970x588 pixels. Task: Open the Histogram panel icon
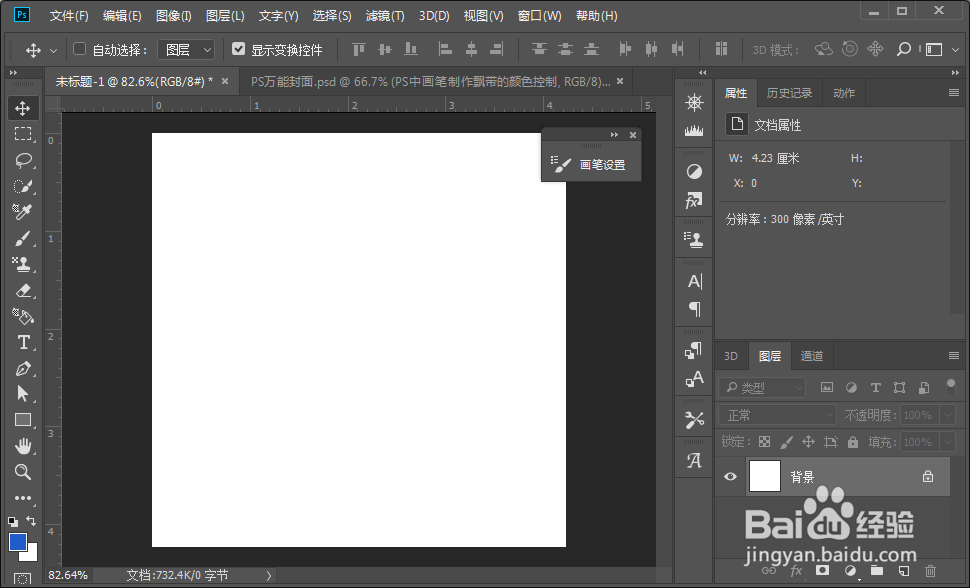[694, 130]
